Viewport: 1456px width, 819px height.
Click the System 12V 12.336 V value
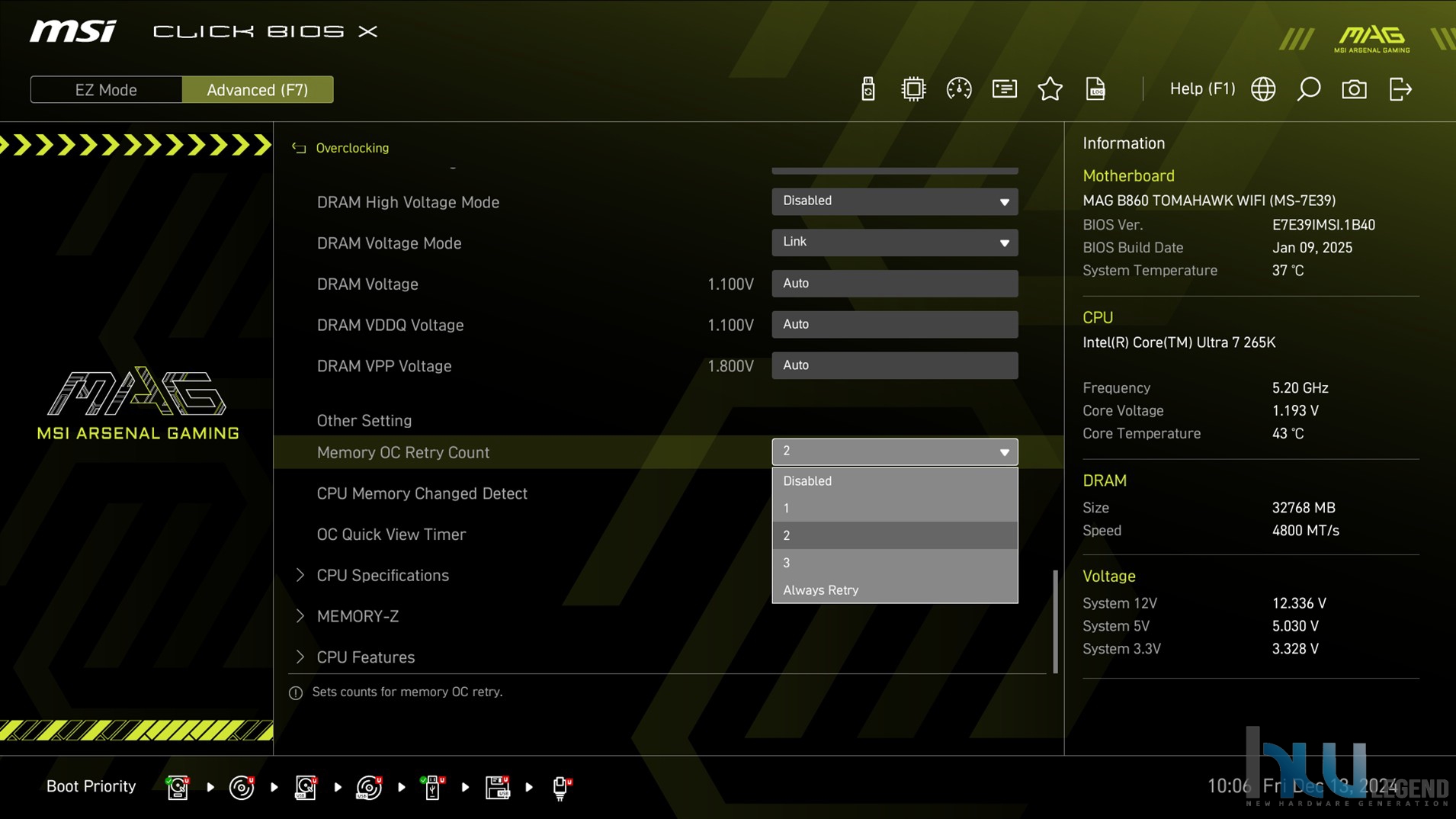point(1299,603)
